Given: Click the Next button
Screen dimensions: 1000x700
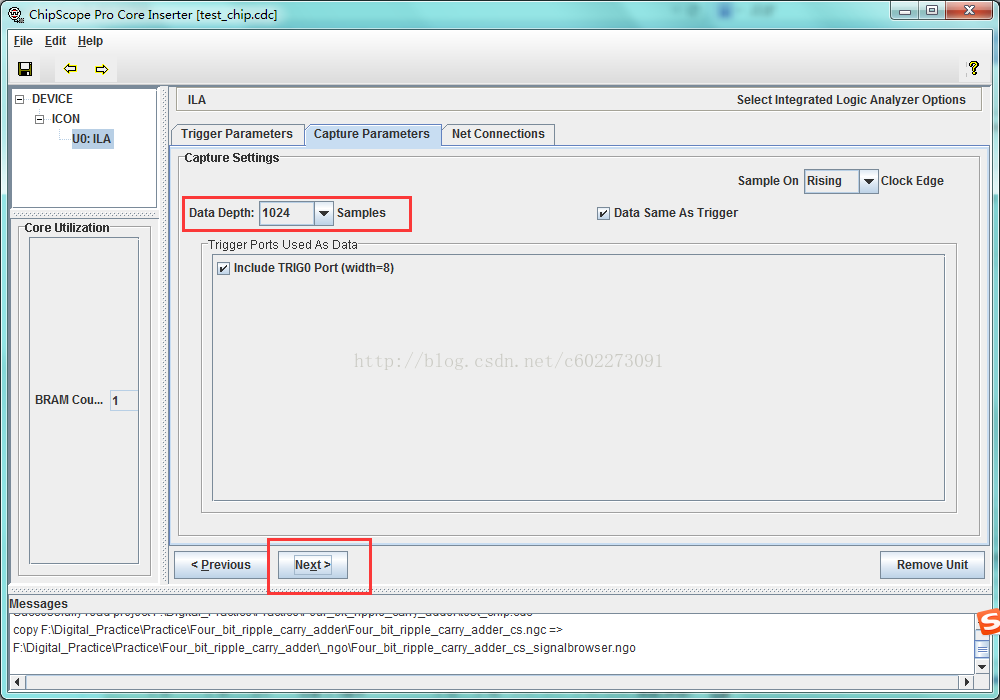Looking at the screenshot, I should [312, 565].
